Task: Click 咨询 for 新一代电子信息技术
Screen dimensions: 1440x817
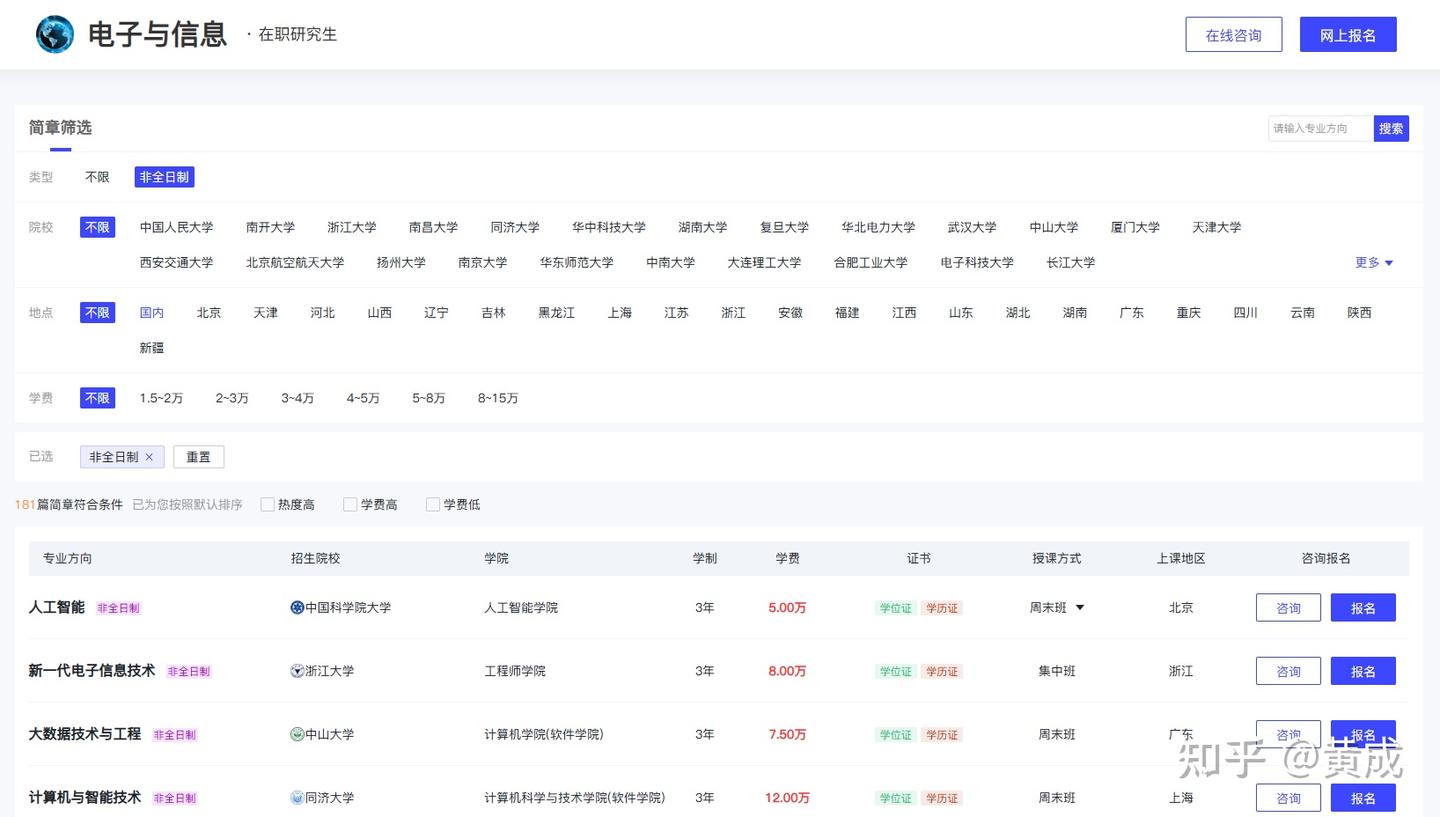Action: (x=1288, y=671)
